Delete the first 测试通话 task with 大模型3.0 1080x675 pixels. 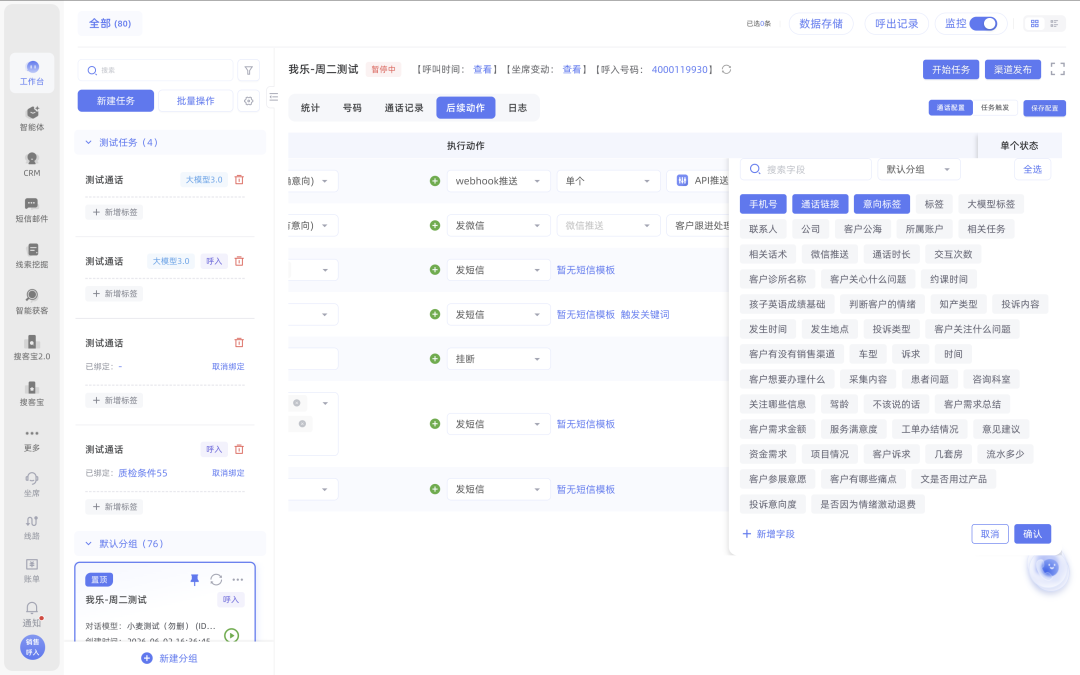click(239, 180)
